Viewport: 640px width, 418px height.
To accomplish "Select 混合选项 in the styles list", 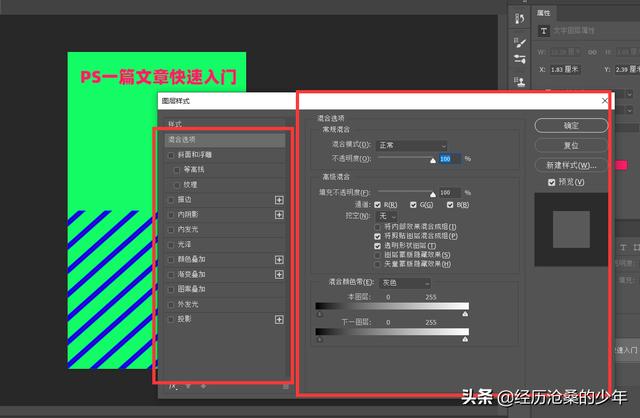I will pyautogui.click(x=225, y=140).
